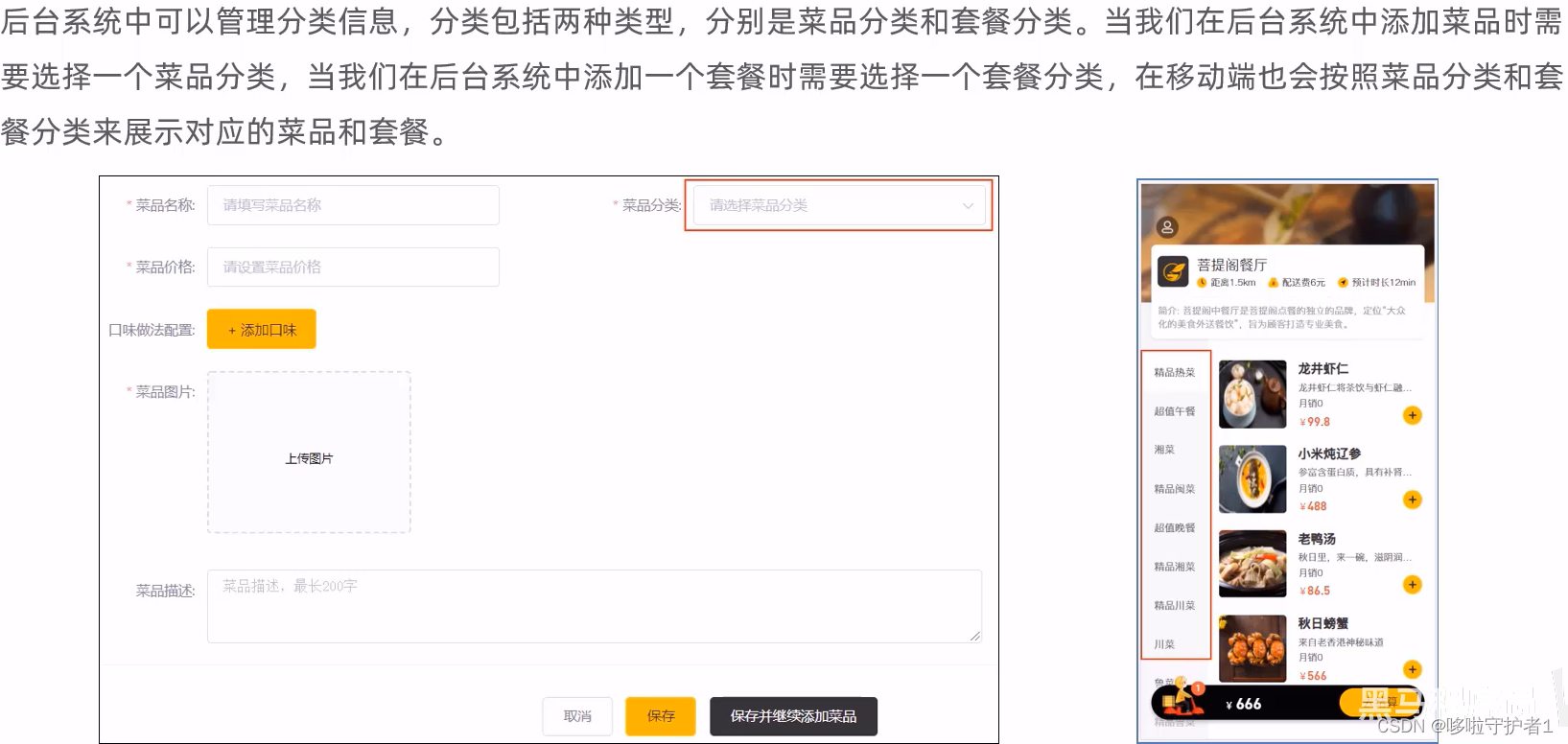The image size is (1568, 744).
Task: Tap the 菩提阁餐厅 restaurant logo icon
Action: coord(1173,271)
